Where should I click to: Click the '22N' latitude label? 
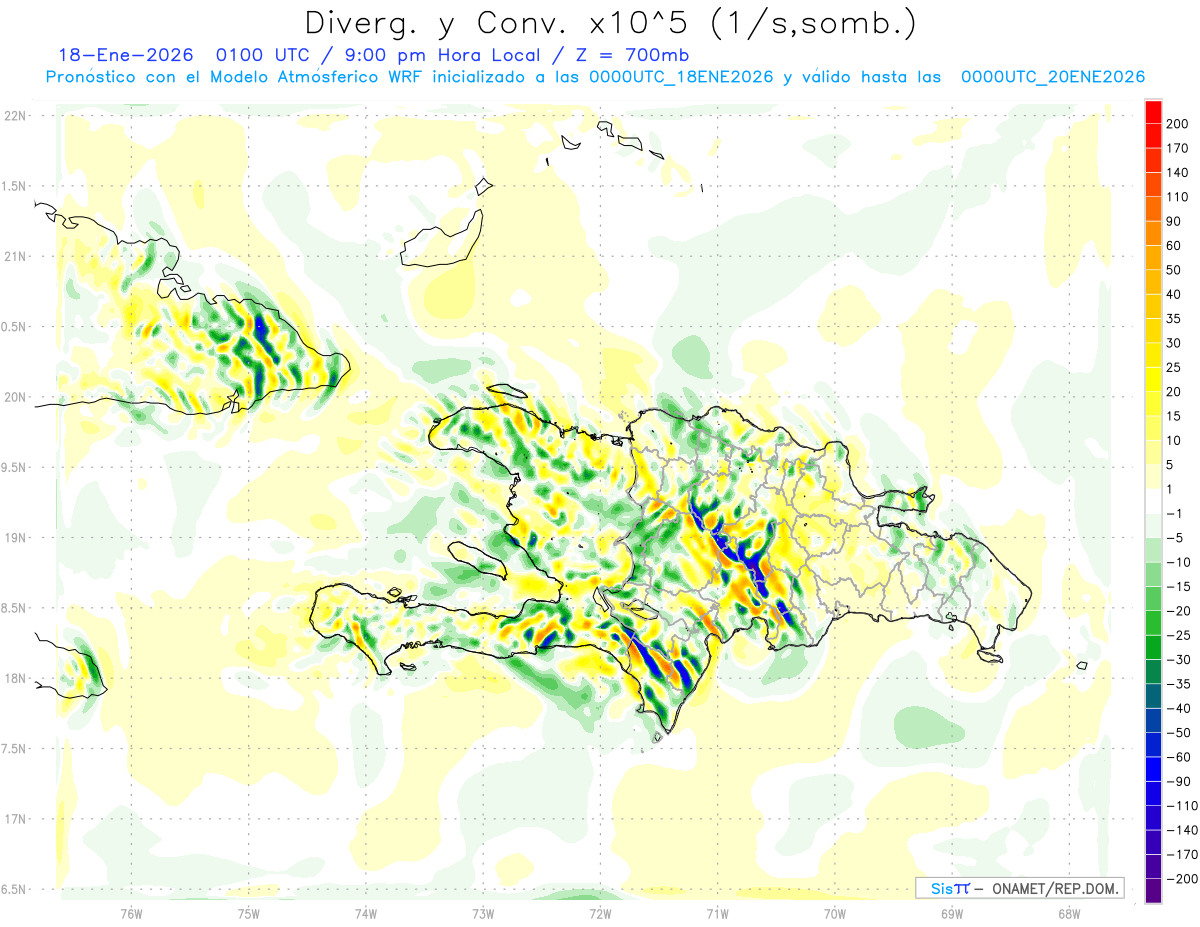point(15,116)
